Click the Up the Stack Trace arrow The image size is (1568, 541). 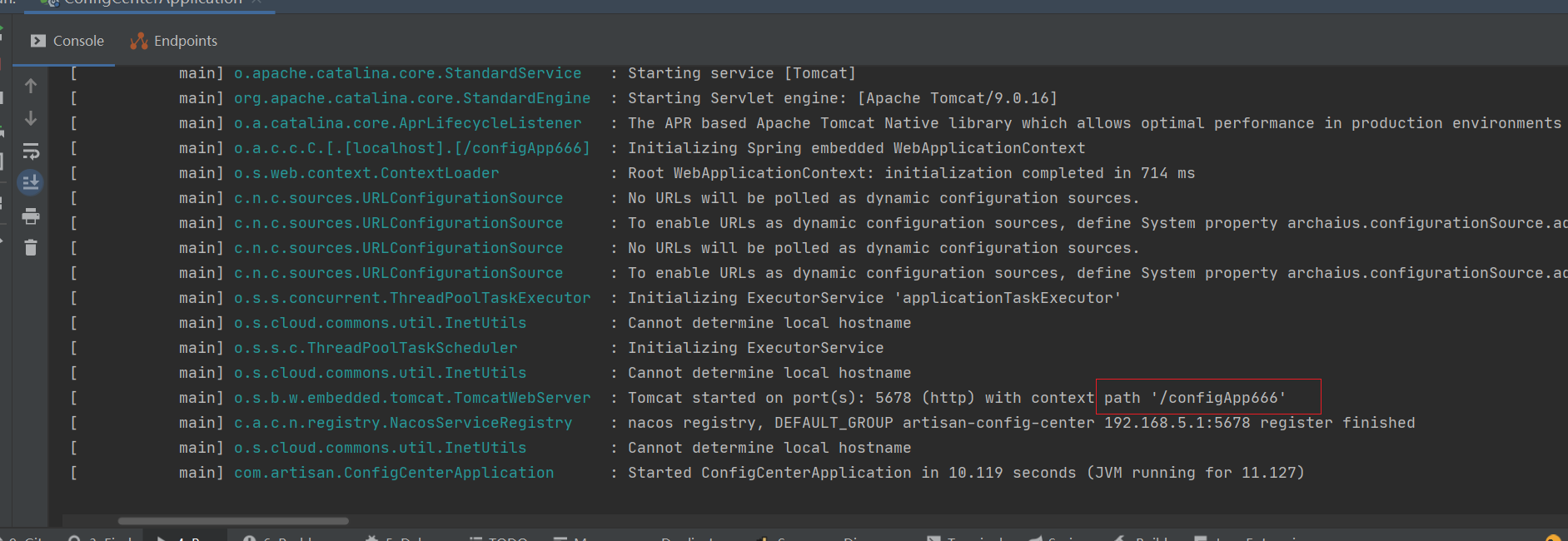[31, 86]
